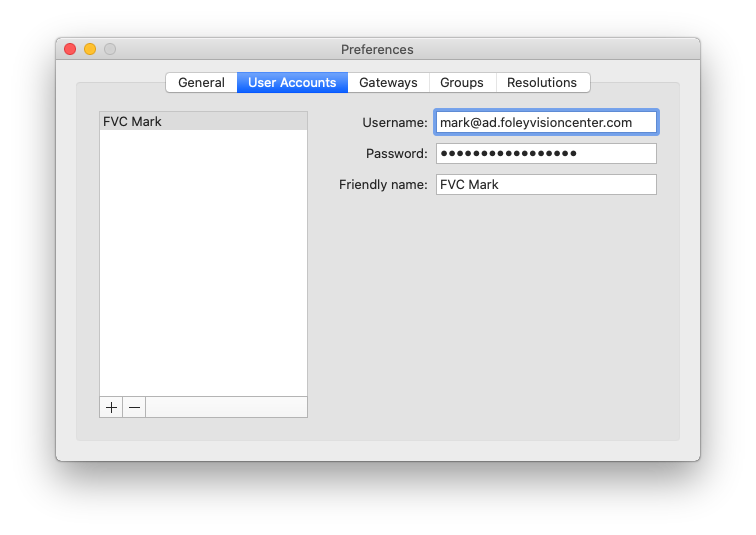Show the Resolutions tab
This screenshot has height=535, width=756.
coord(542,83)
